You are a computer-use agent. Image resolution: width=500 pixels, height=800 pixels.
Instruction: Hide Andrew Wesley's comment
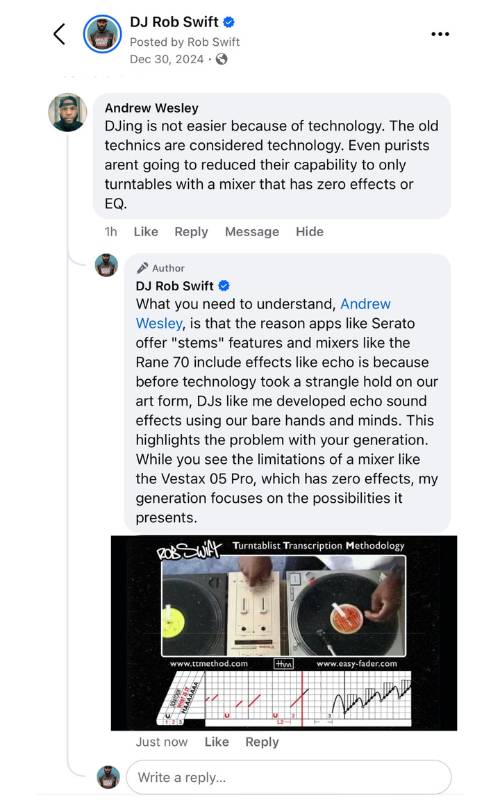tap(310, 232)
